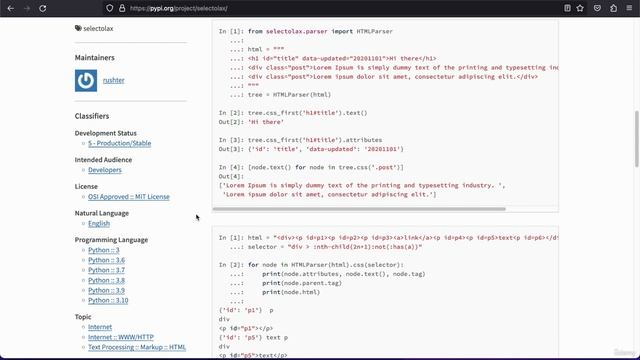Go back with the browser back arrow
The image size is (640, 360).
pos(11,8)
